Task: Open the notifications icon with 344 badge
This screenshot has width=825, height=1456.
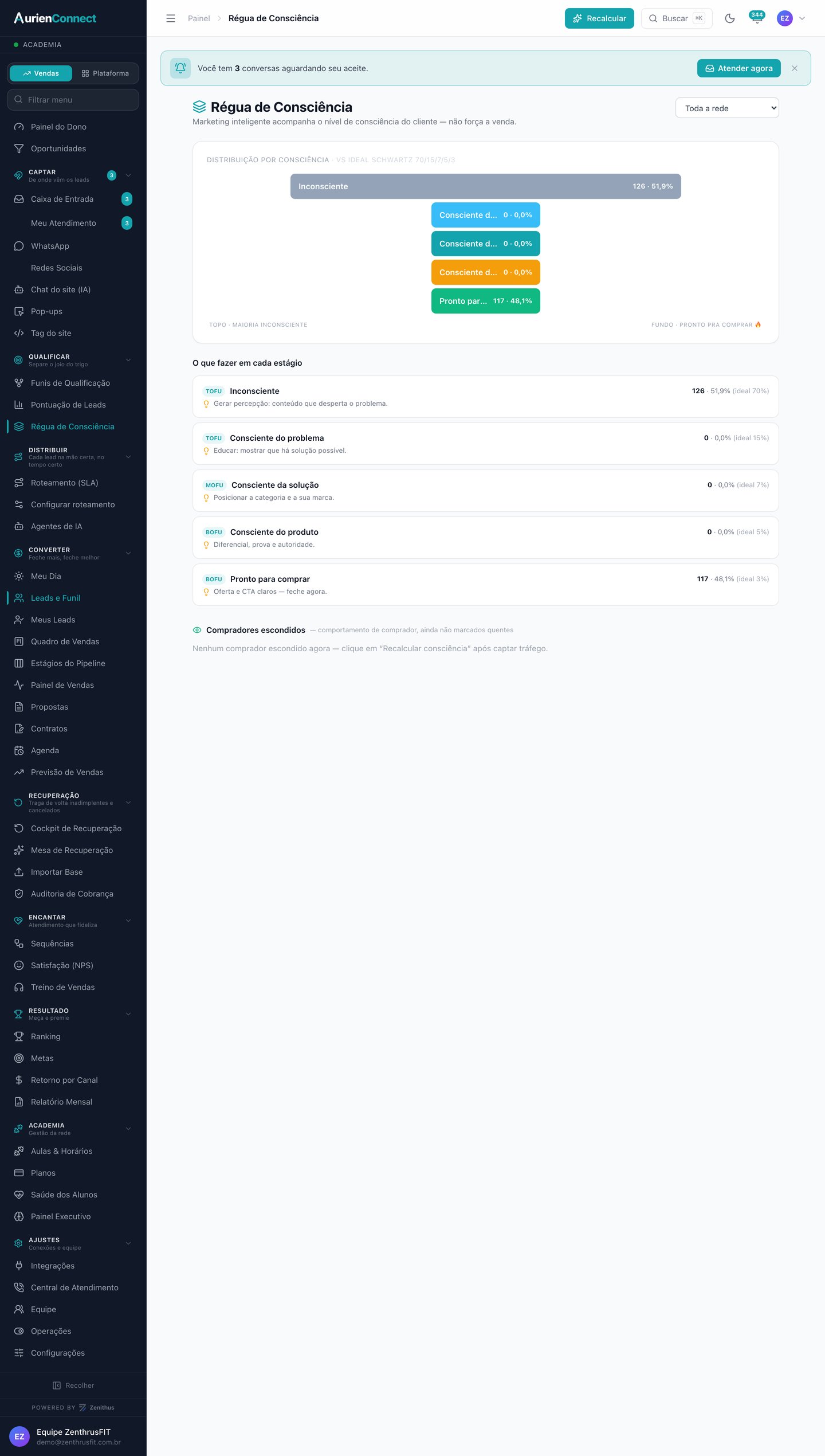Action: (x=757, y=18)
